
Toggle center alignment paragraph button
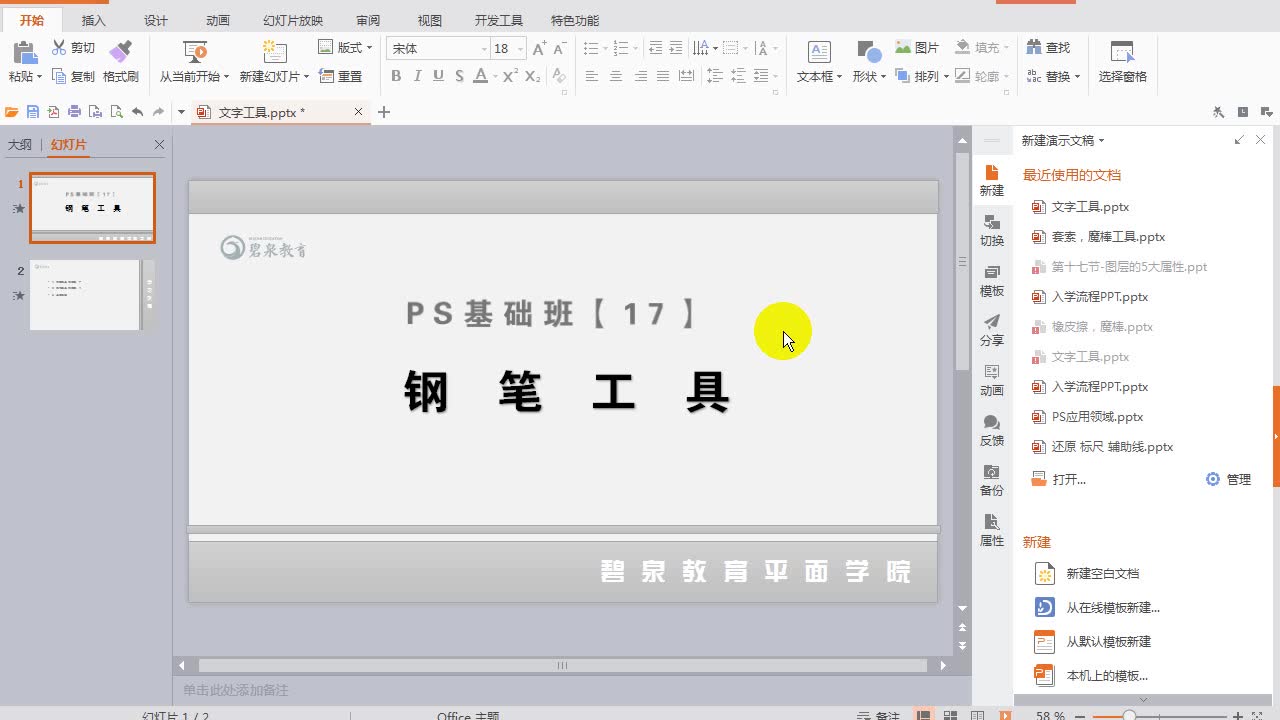pyautogui.click(x=616, y=76)
